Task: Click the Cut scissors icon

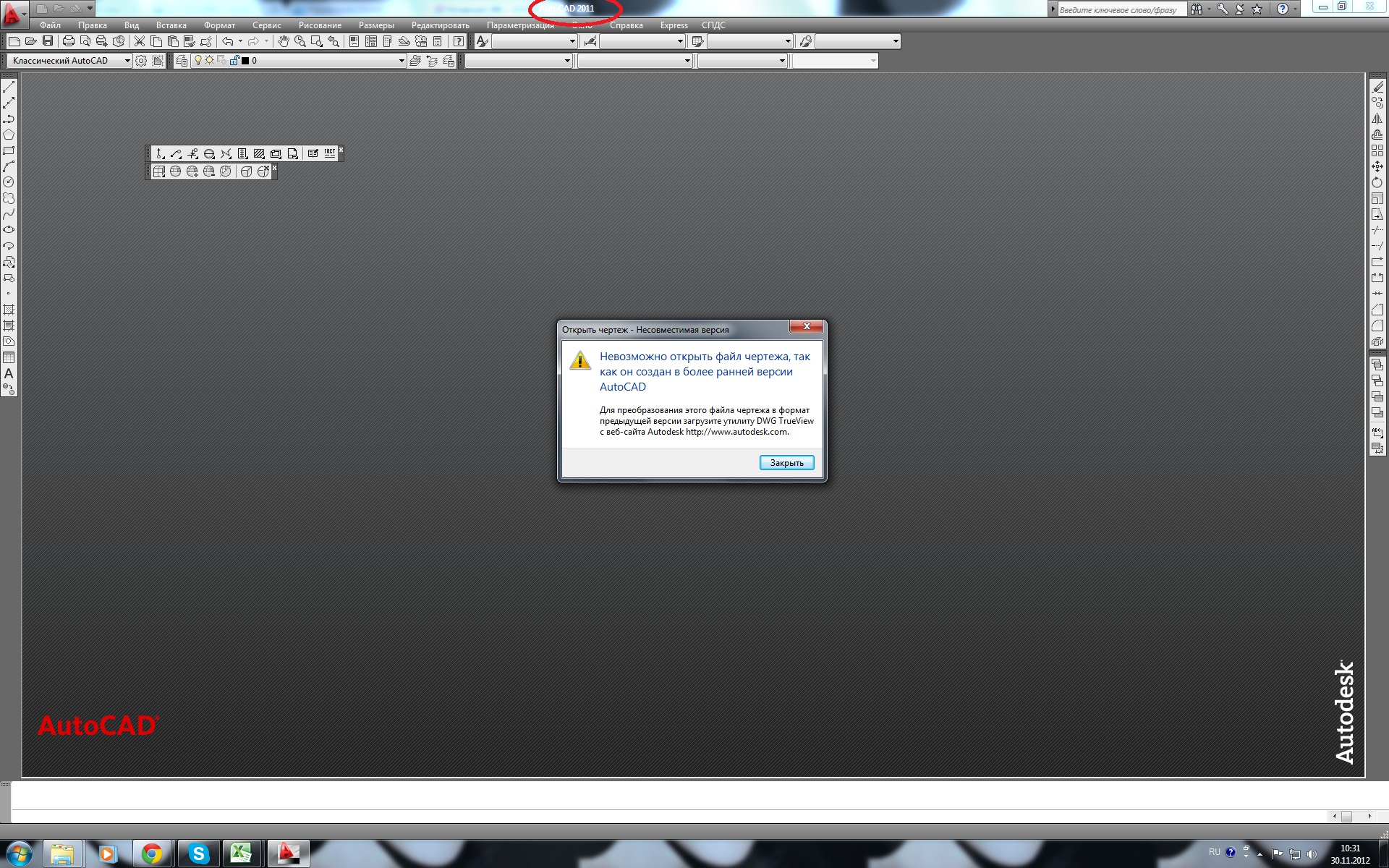Action: click(140, 41)
